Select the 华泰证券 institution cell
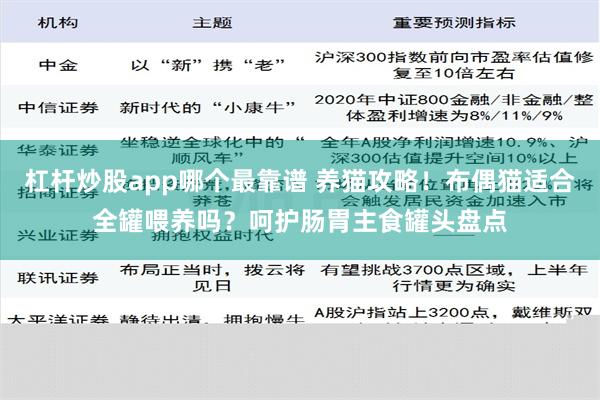Viewport: 600px width, 400px height. point(58,150)
